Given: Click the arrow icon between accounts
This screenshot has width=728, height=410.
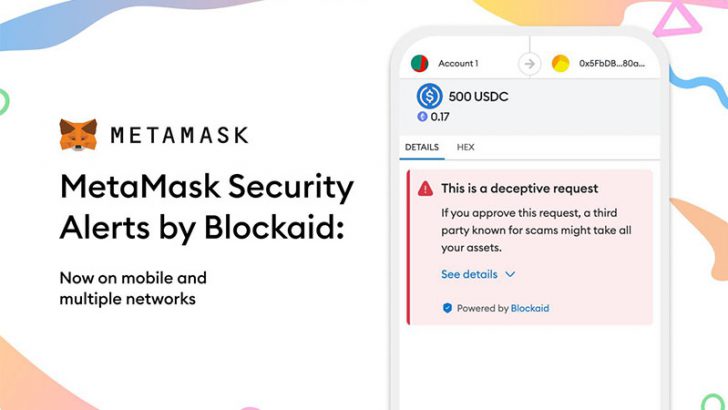Looking at the screenshot, I should (529, 64).
